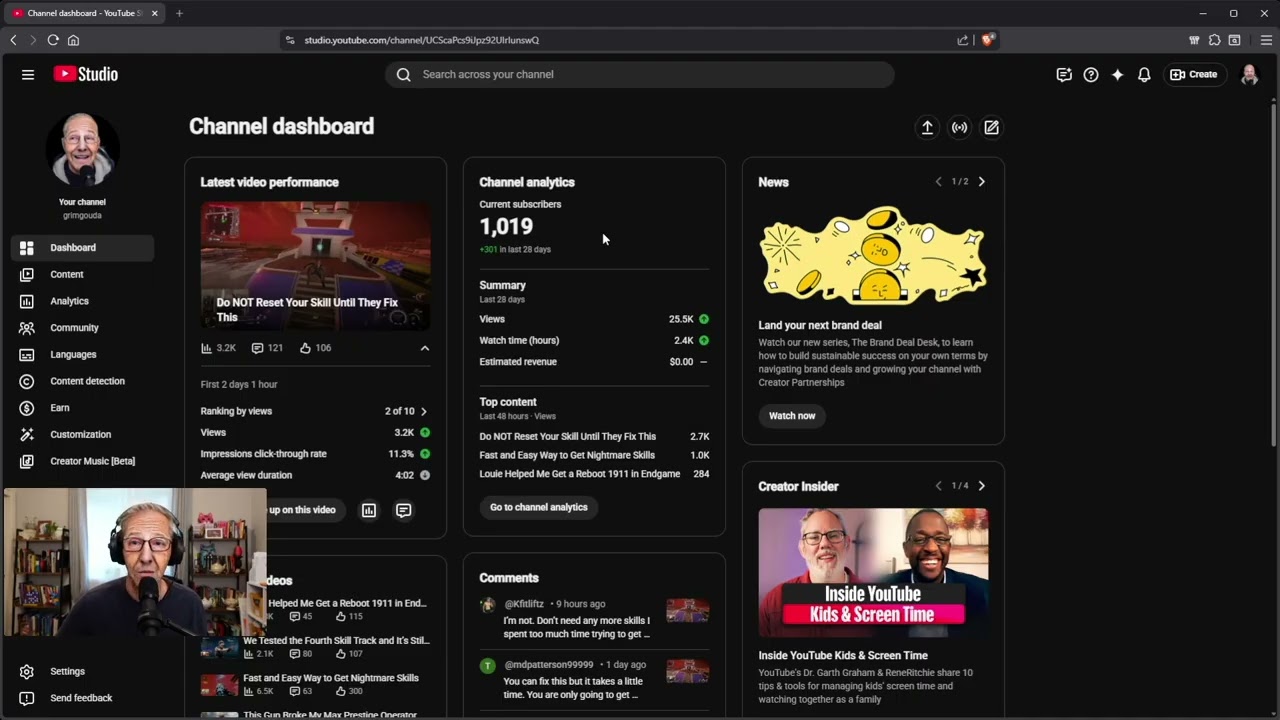Open the comments inbox icon in header

coord(1064,74)
